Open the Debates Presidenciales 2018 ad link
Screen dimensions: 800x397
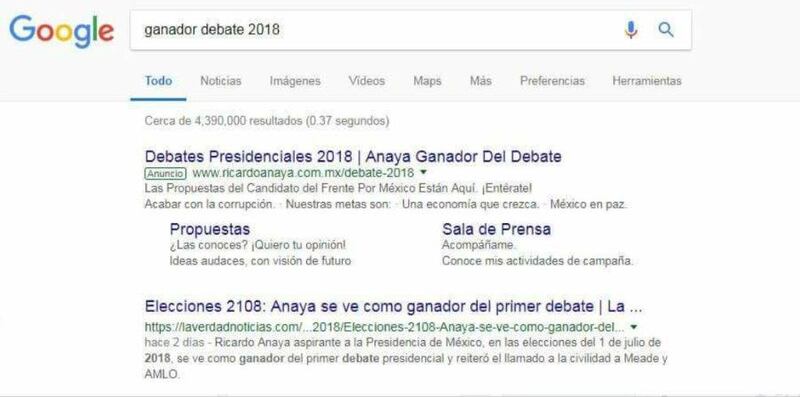point(353,156)
